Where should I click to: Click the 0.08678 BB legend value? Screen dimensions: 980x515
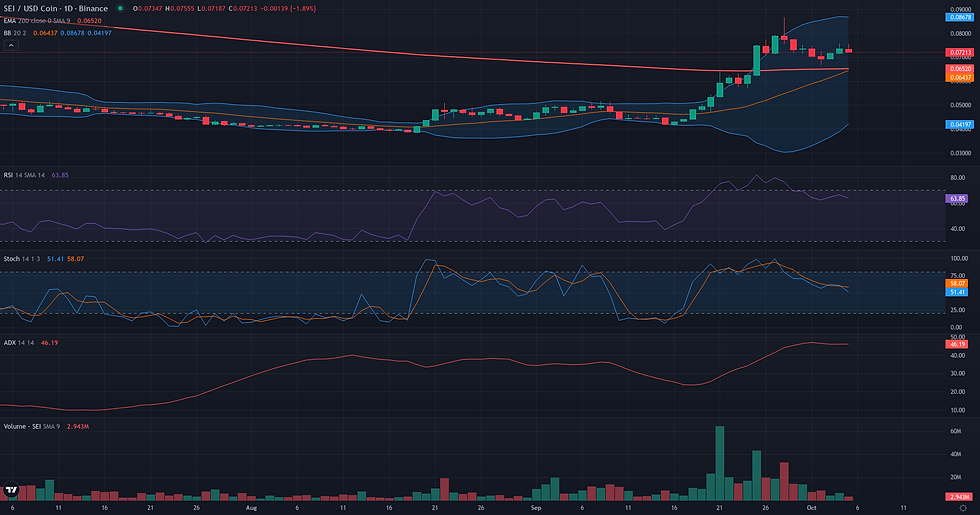click(72, 32)
